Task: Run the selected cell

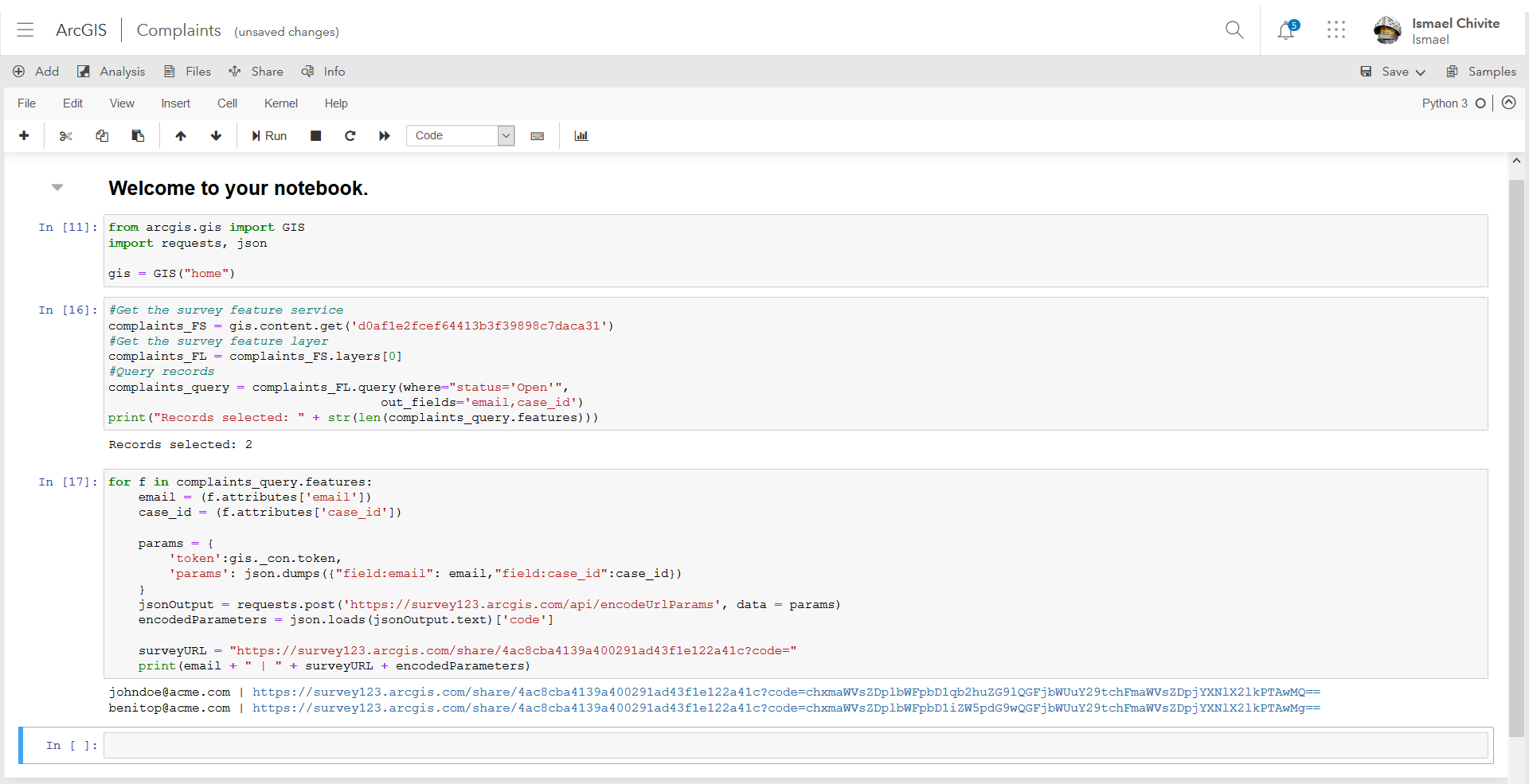Action: (269, 136)
